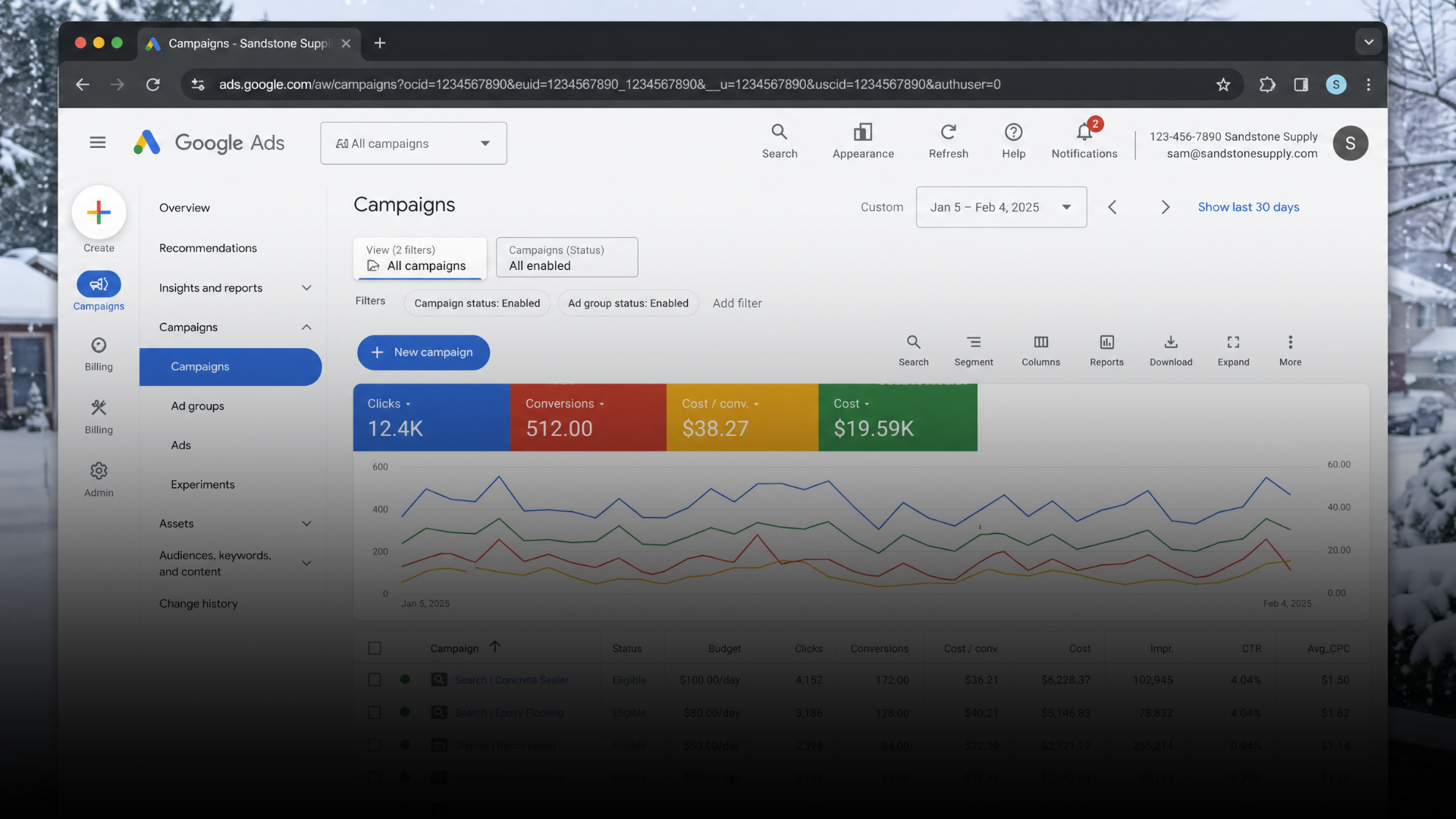
Task: Select all campaigns header checkbox
Action: pyautogui.click(x=375, y=648)
